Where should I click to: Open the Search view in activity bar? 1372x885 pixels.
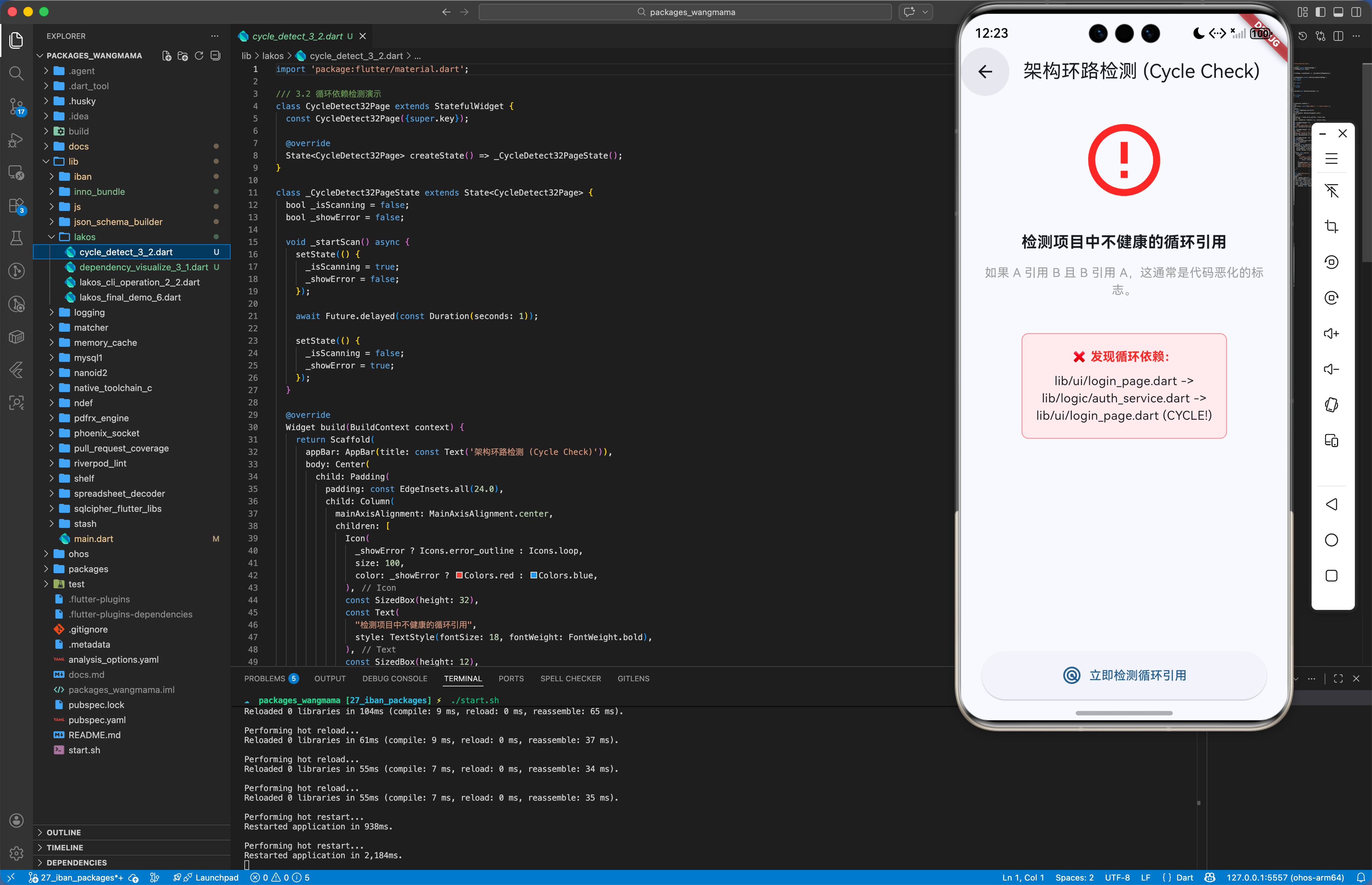(x=16, y=73)
